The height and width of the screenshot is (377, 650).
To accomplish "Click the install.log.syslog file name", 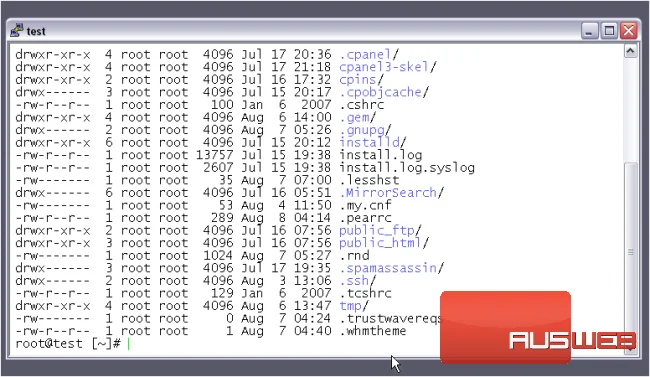I will (407, 168).
